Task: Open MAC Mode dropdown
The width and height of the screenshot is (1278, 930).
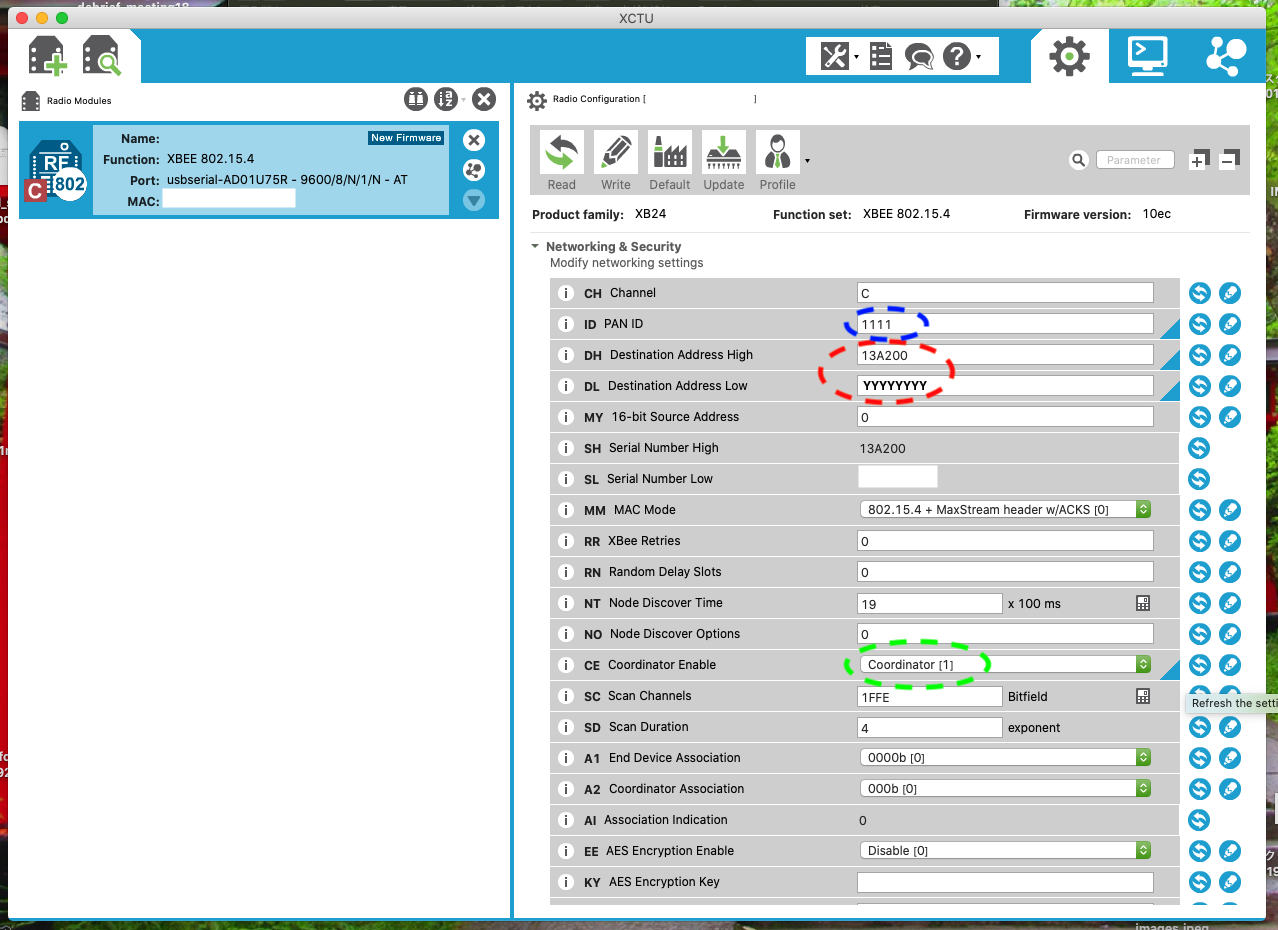Action: [1005, 510]
